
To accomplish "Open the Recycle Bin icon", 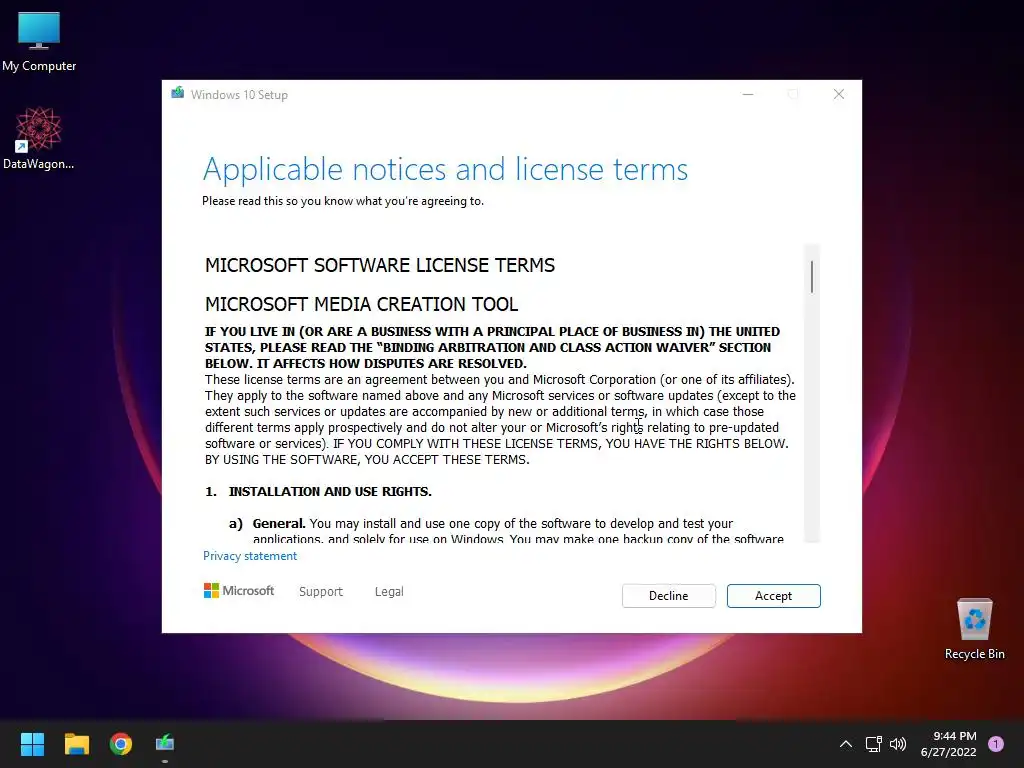I will click(x=974, y=628).
